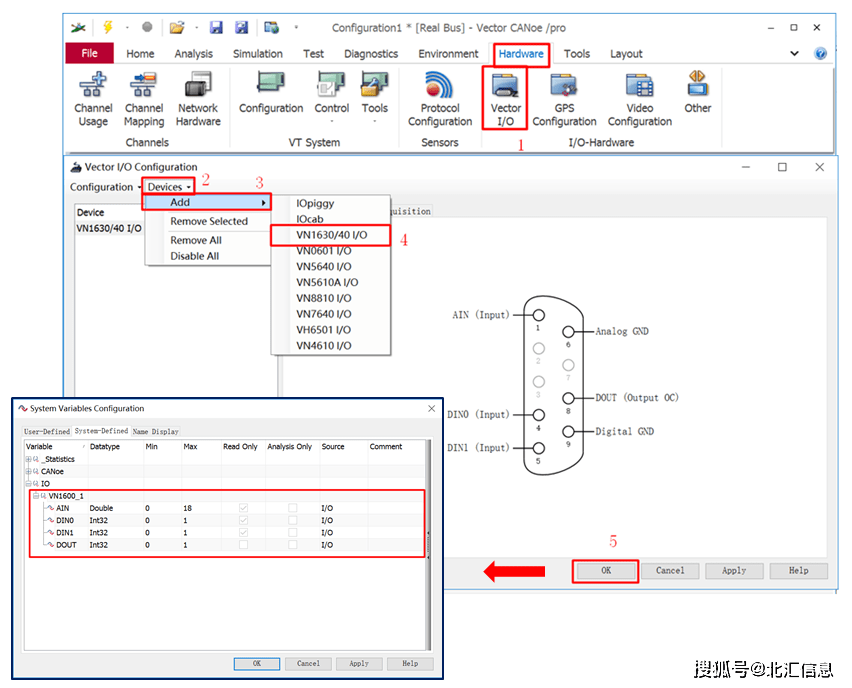Open Protocol Configuration under Sensors
Viewport: 852px width, 688px height.
click(x=439, y=100)
